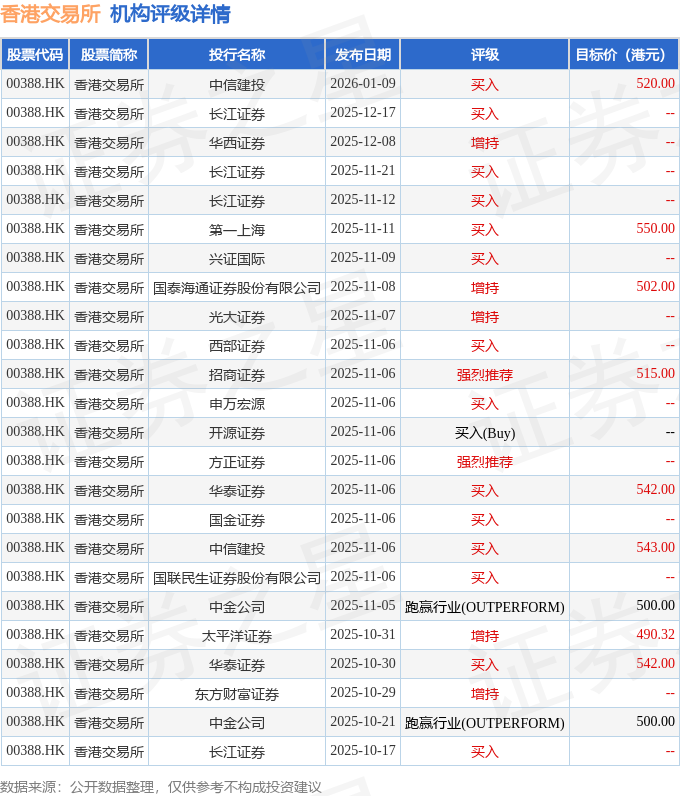The width and height of the screenshot is (680, 796).
Task: Click 增持 rating in the 太平洋证券 row
Action: (484, 635)
